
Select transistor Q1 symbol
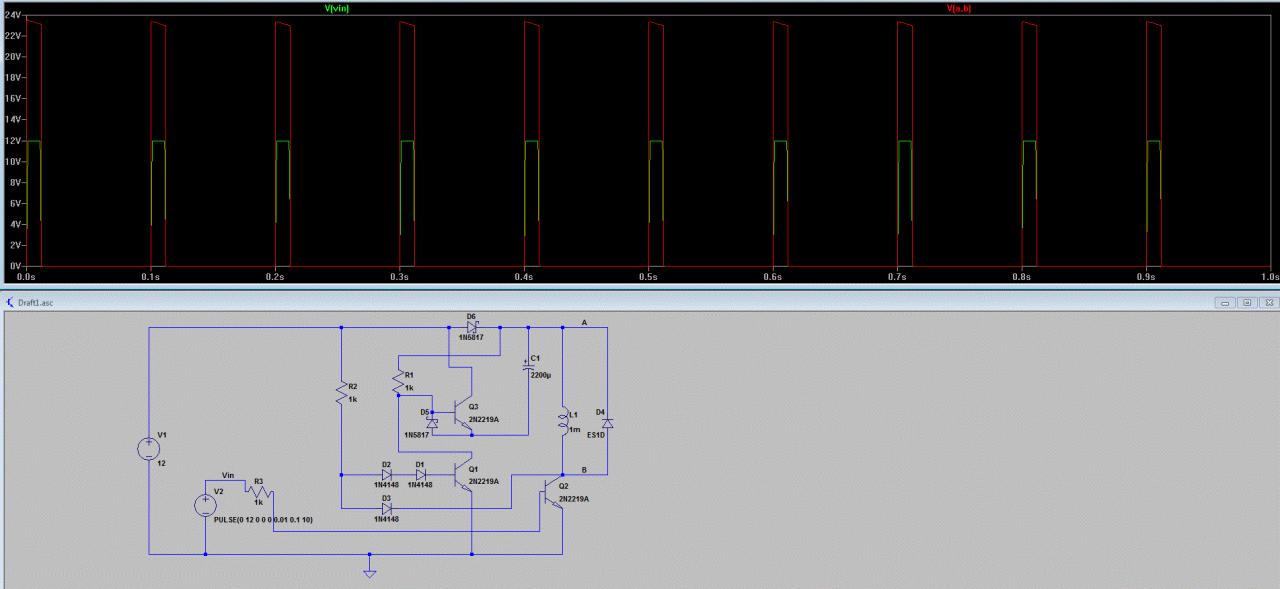pos(463,473)
